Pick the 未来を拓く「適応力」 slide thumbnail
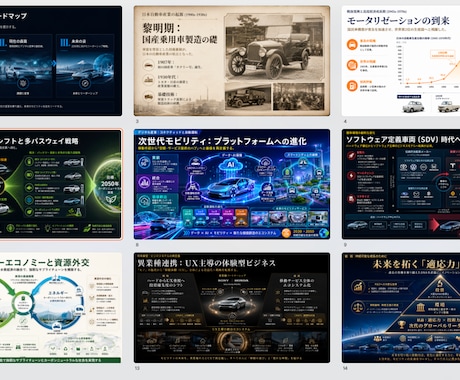Screen dimensions: 460x380 401,308
